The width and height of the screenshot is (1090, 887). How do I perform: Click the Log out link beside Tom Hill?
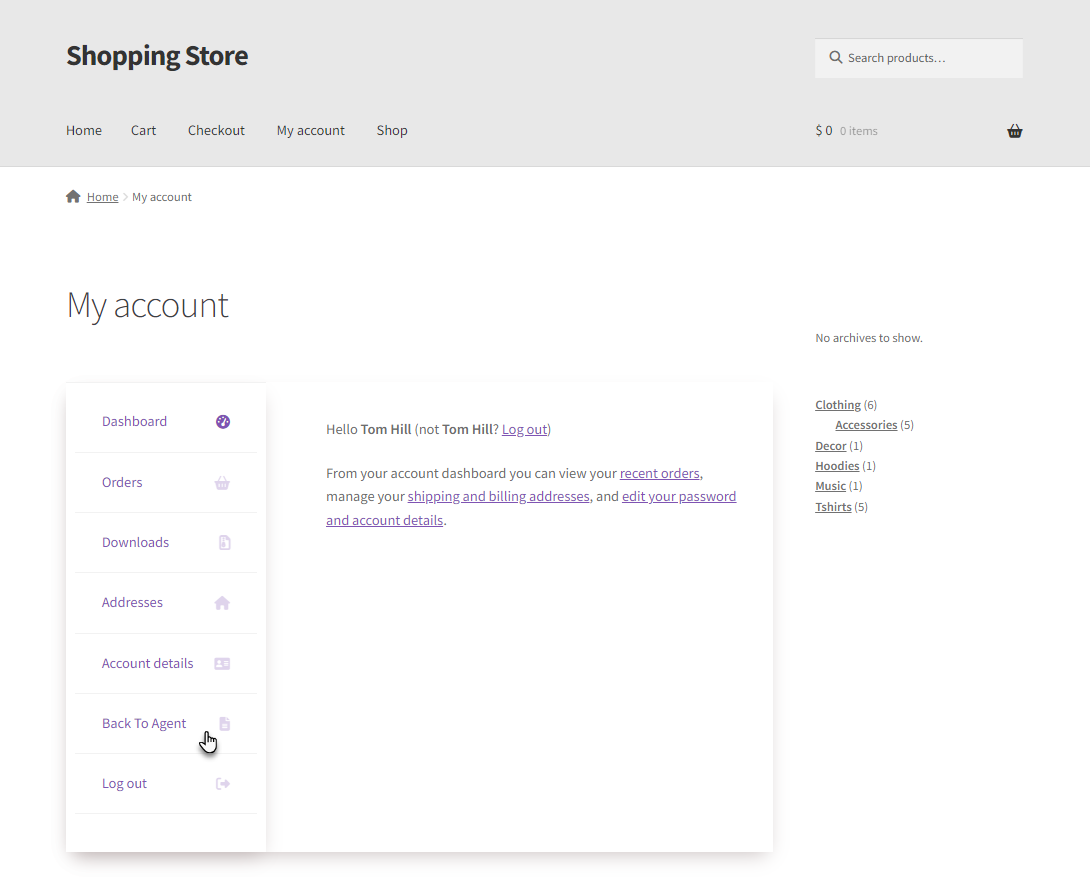point(524,430)
